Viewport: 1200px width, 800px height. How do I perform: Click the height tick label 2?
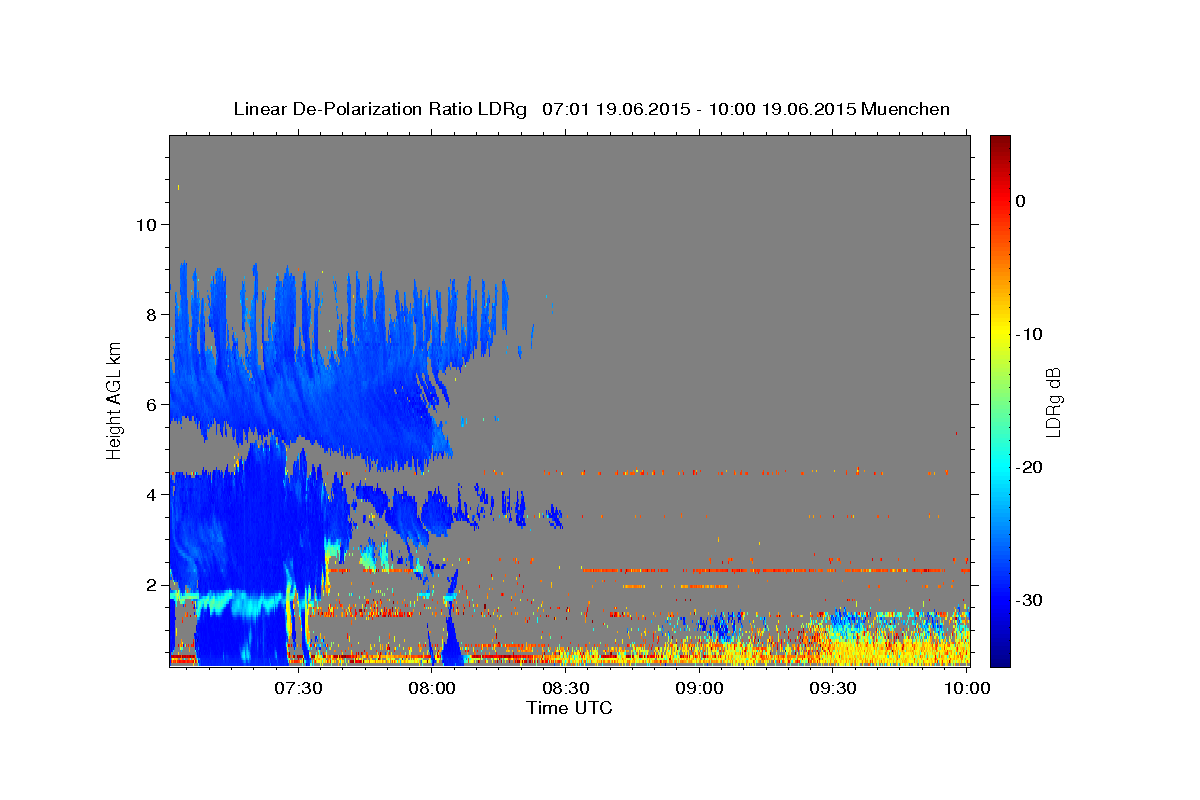pyautogui.click(x=150, y=584)
